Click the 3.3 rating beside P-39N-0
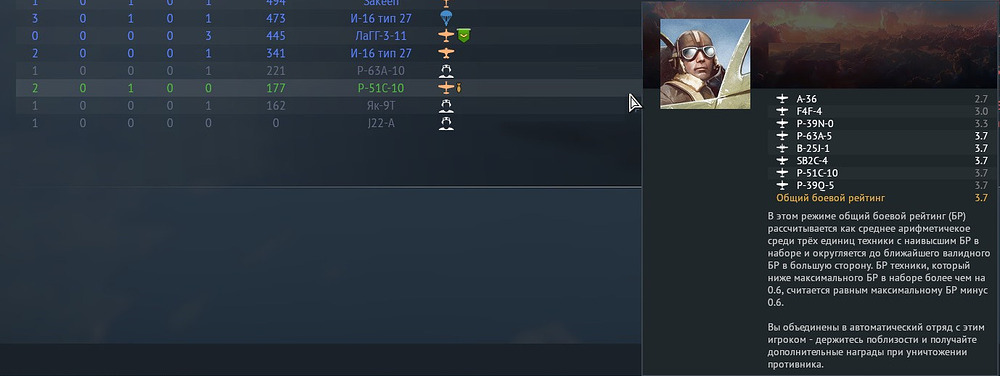Screen dimensions: 1000x376 [981, 124]
